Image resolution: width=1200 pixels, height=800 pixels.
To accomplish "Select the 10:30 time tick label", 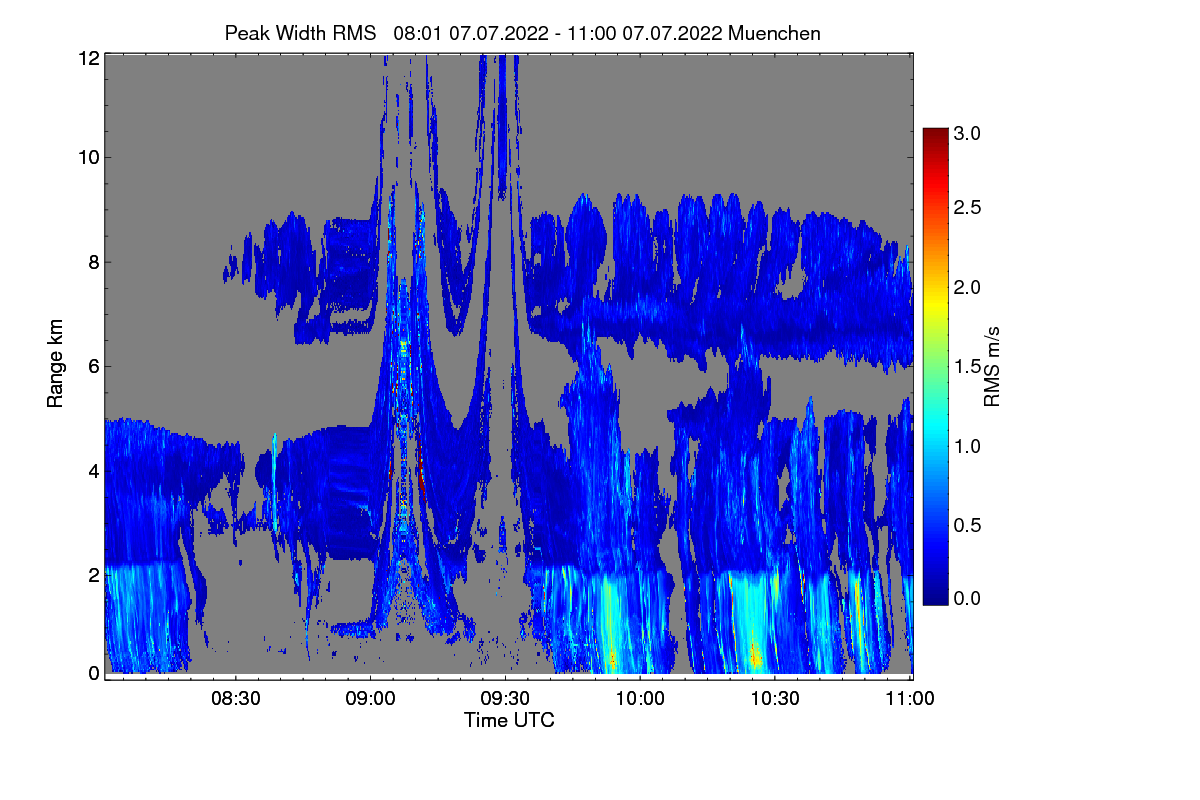I will (x=776, y=700).
